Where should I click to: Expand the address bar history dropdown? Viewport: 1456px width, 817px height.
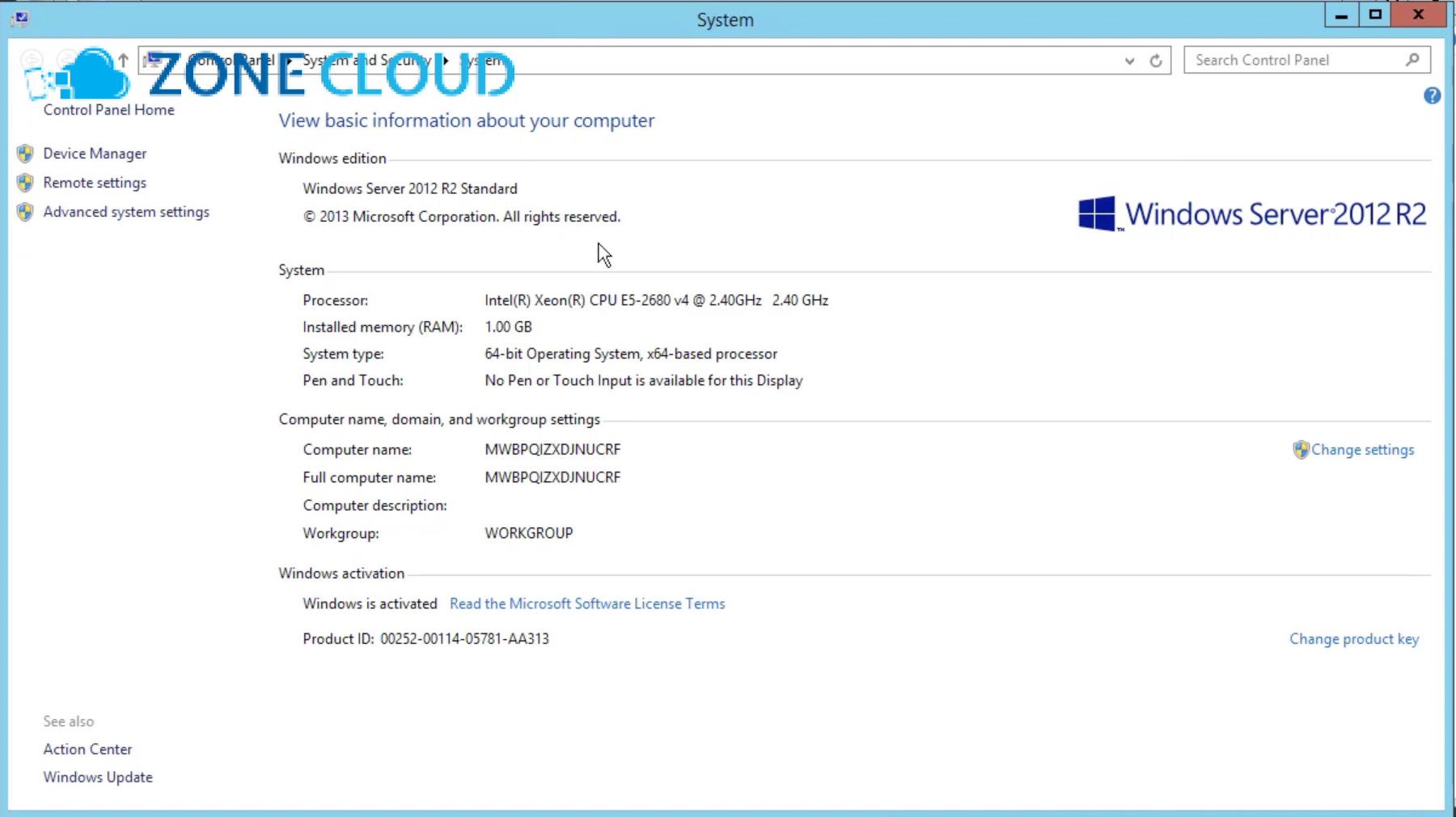click(1129, 61)
